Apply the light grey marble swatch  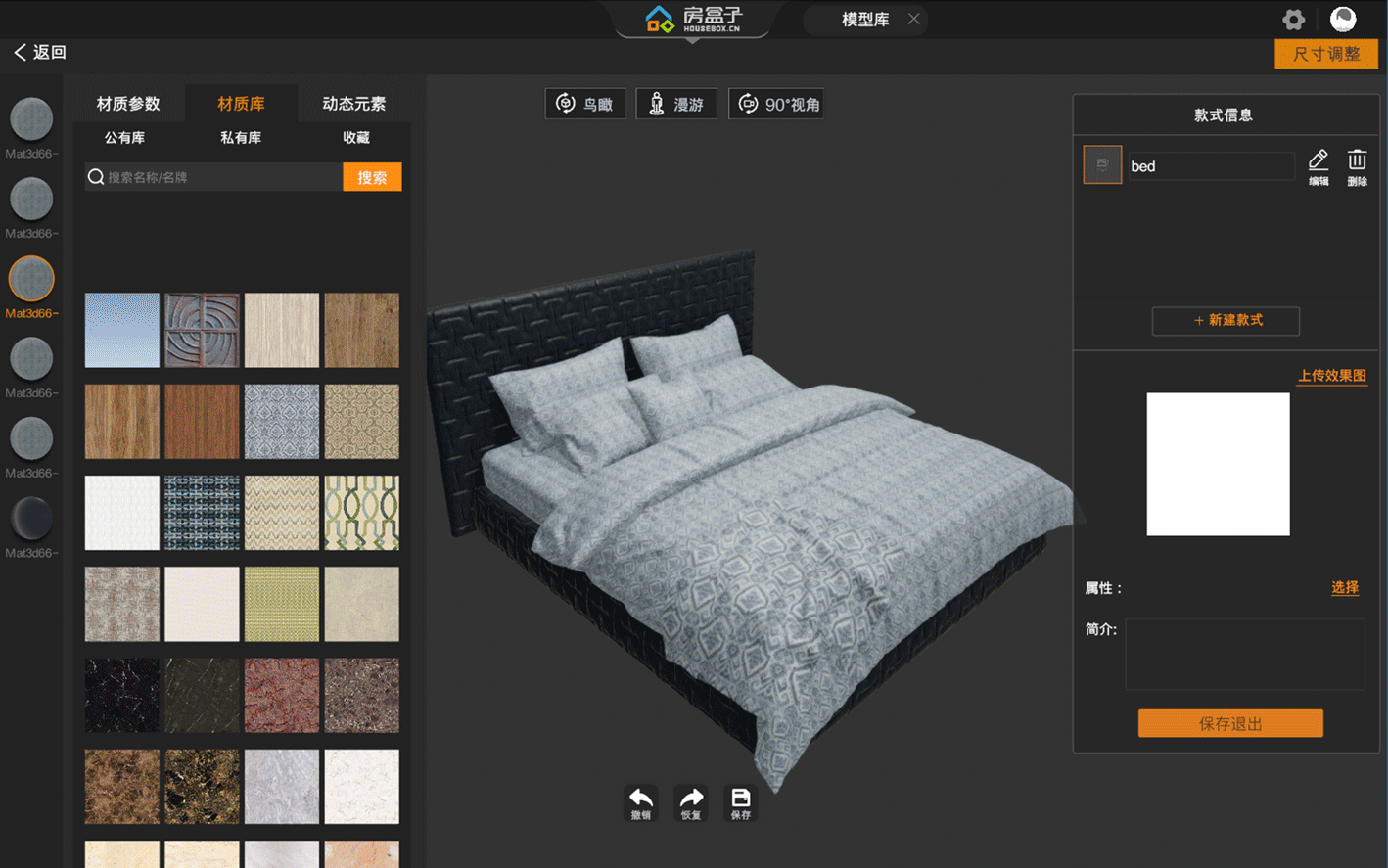pyautogui.click(x=282, y=787)
